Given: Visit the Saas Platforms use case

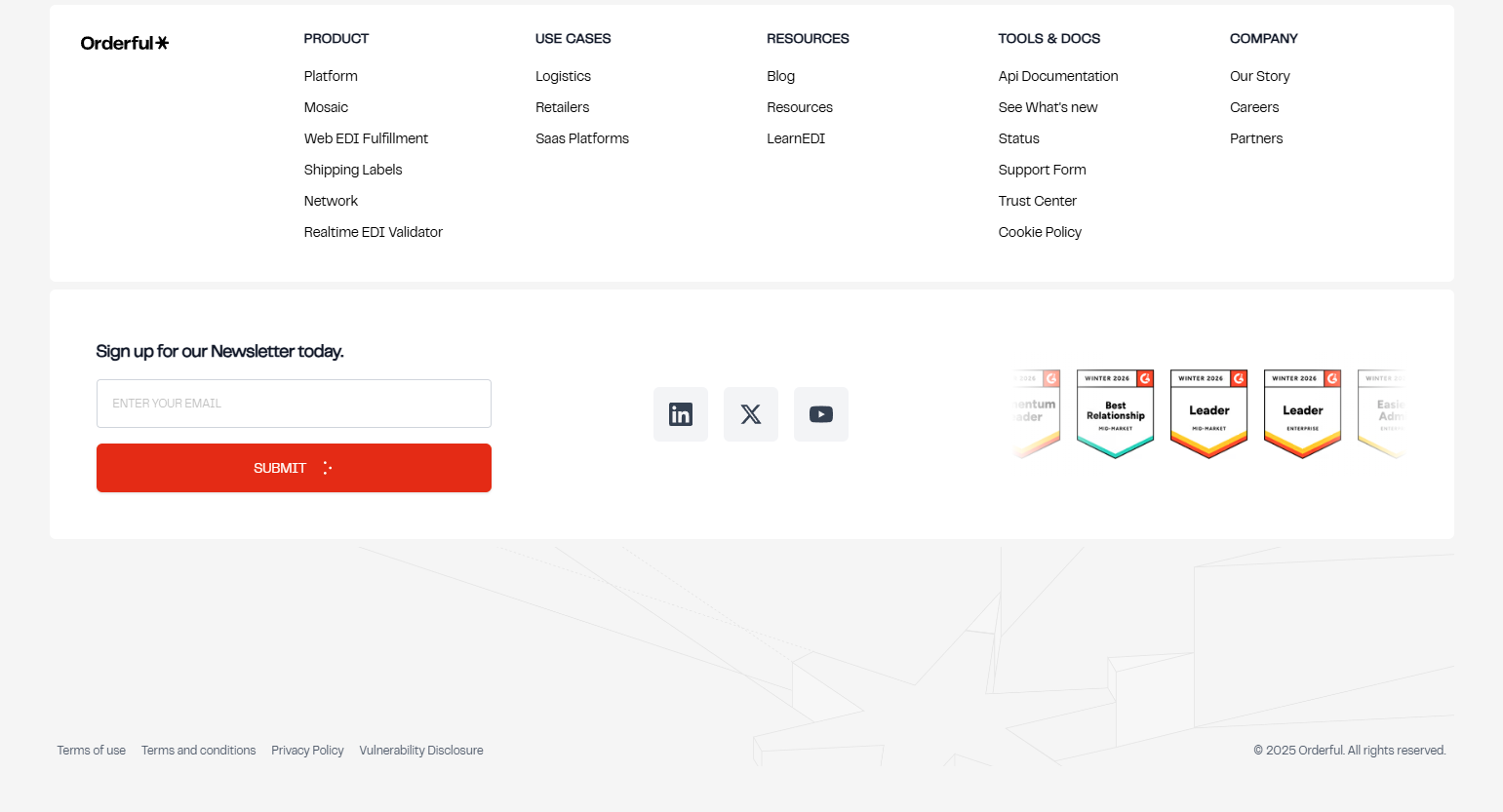Looking at the screenshot, I should 581,138.
